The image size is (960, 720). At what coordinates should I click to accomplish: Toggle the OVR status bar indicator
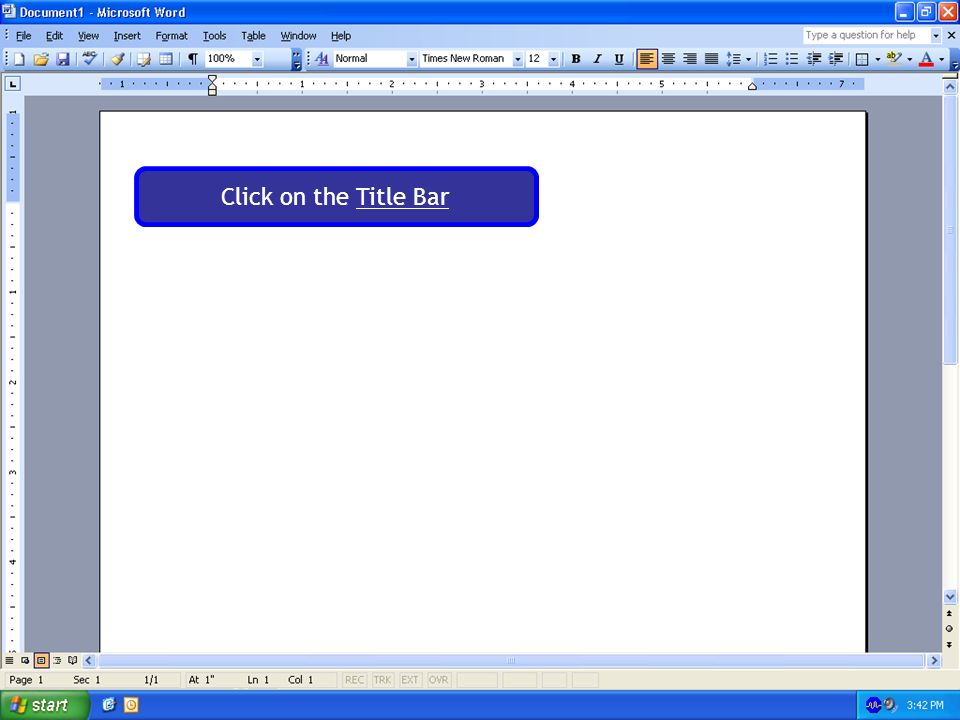pyautogui.click(x=438, y=680)
